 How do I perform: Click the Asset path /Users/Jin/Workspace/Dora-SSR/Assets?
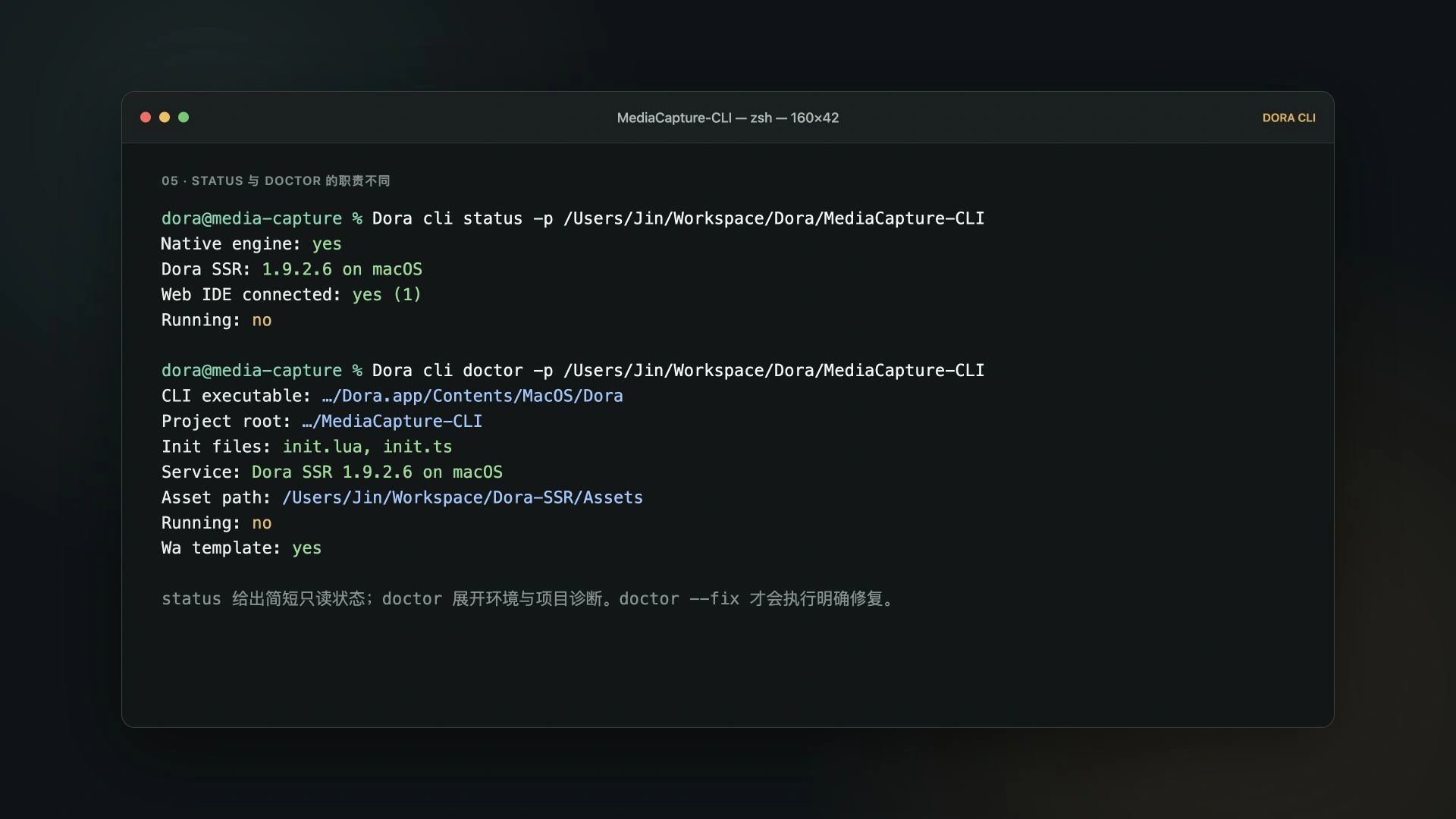pyautogui.click(x=463, y=497)
